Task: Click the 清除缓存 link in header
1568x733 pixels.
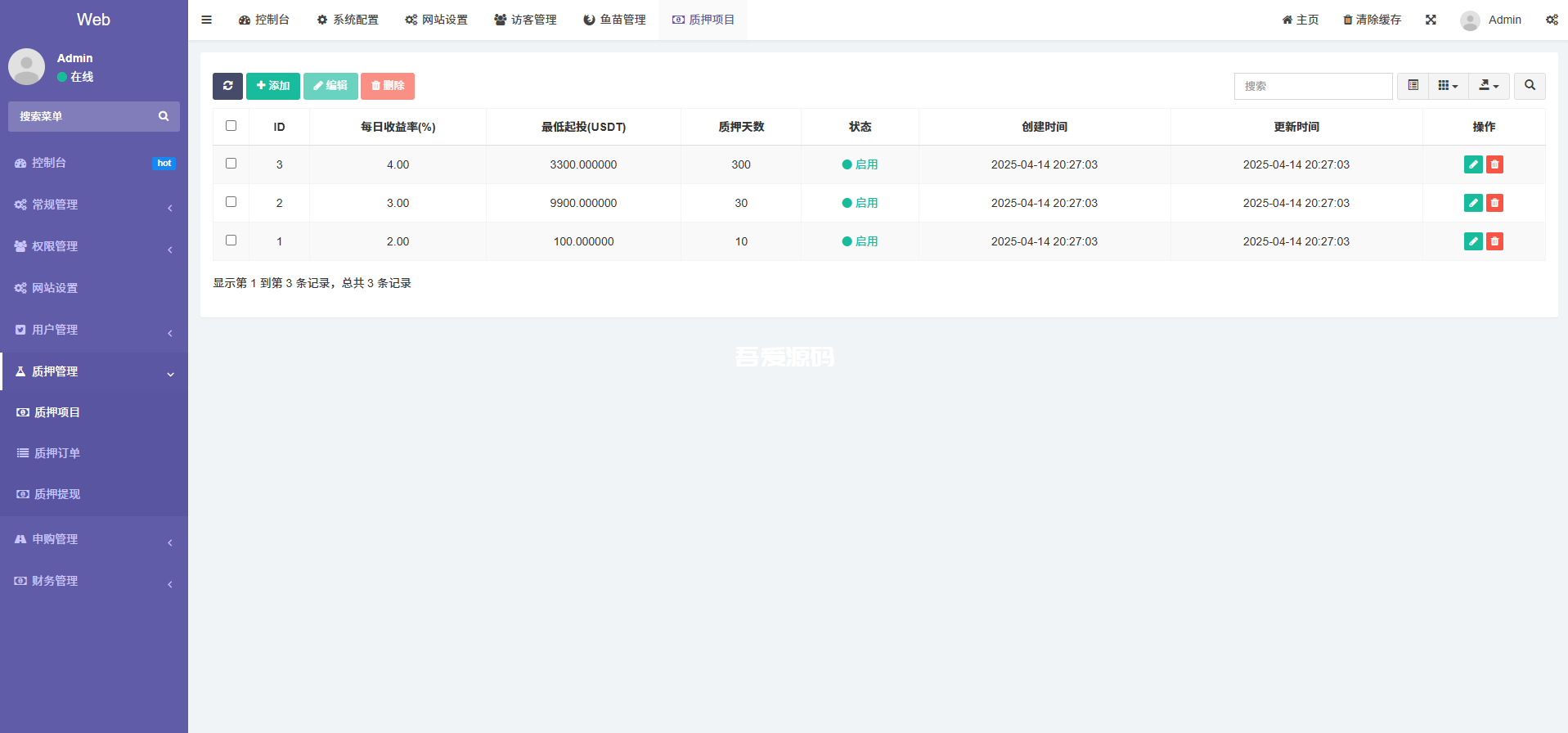Action: pos(1372,20)
